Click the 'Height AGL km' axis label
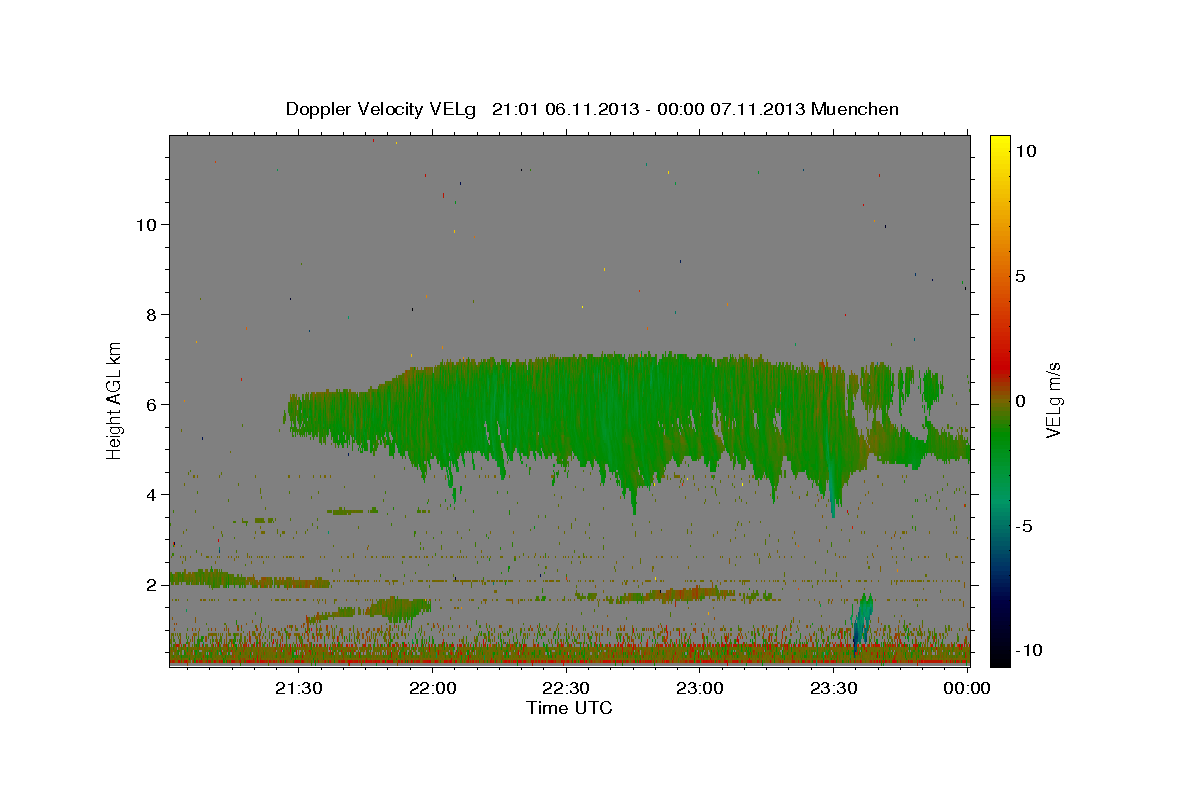The image size is (1200, 800). point(115,401)
